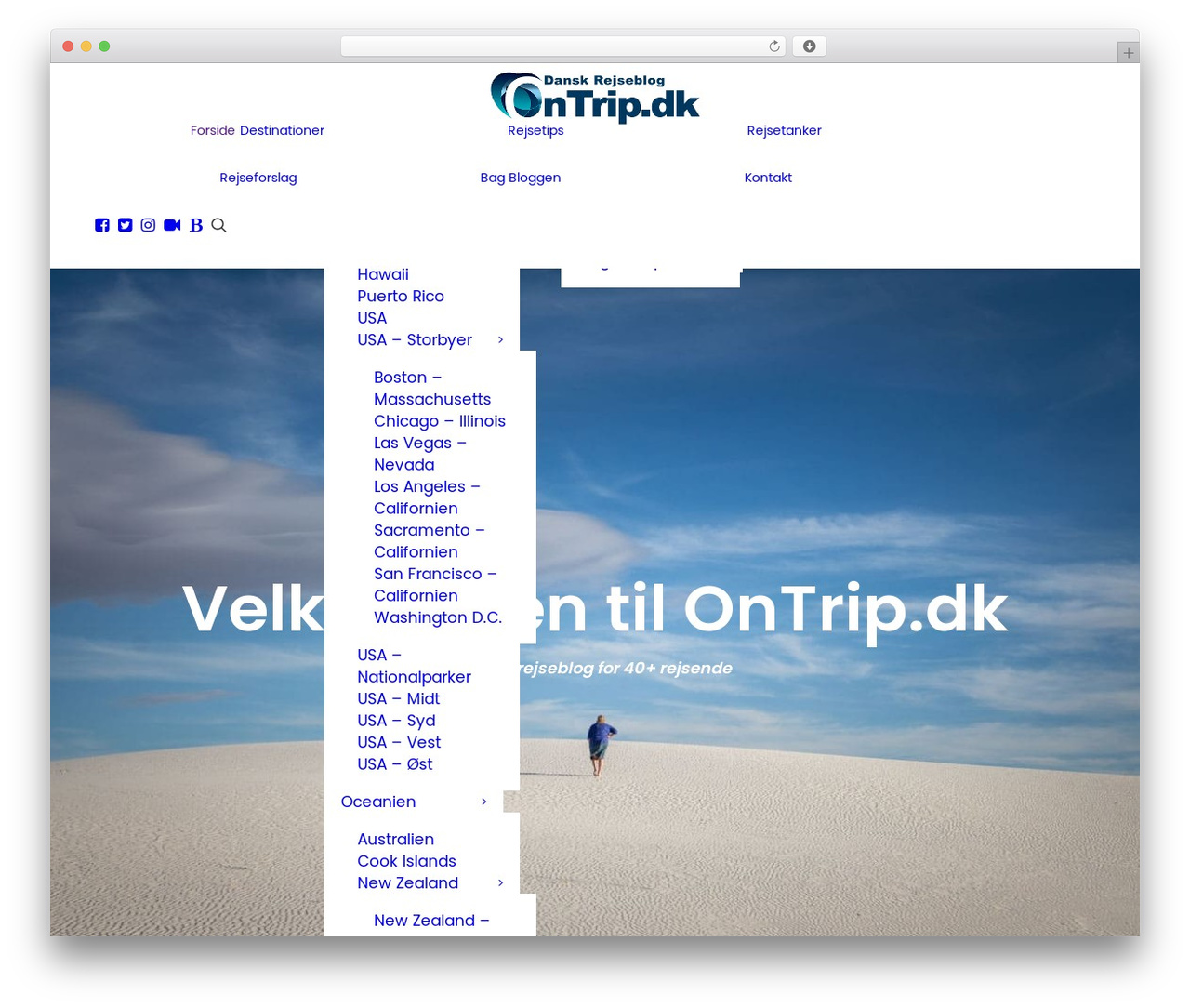The image size is (1190, 1008).
Task: Open a new tab with the plus button
Action: tap(1128, 53)
